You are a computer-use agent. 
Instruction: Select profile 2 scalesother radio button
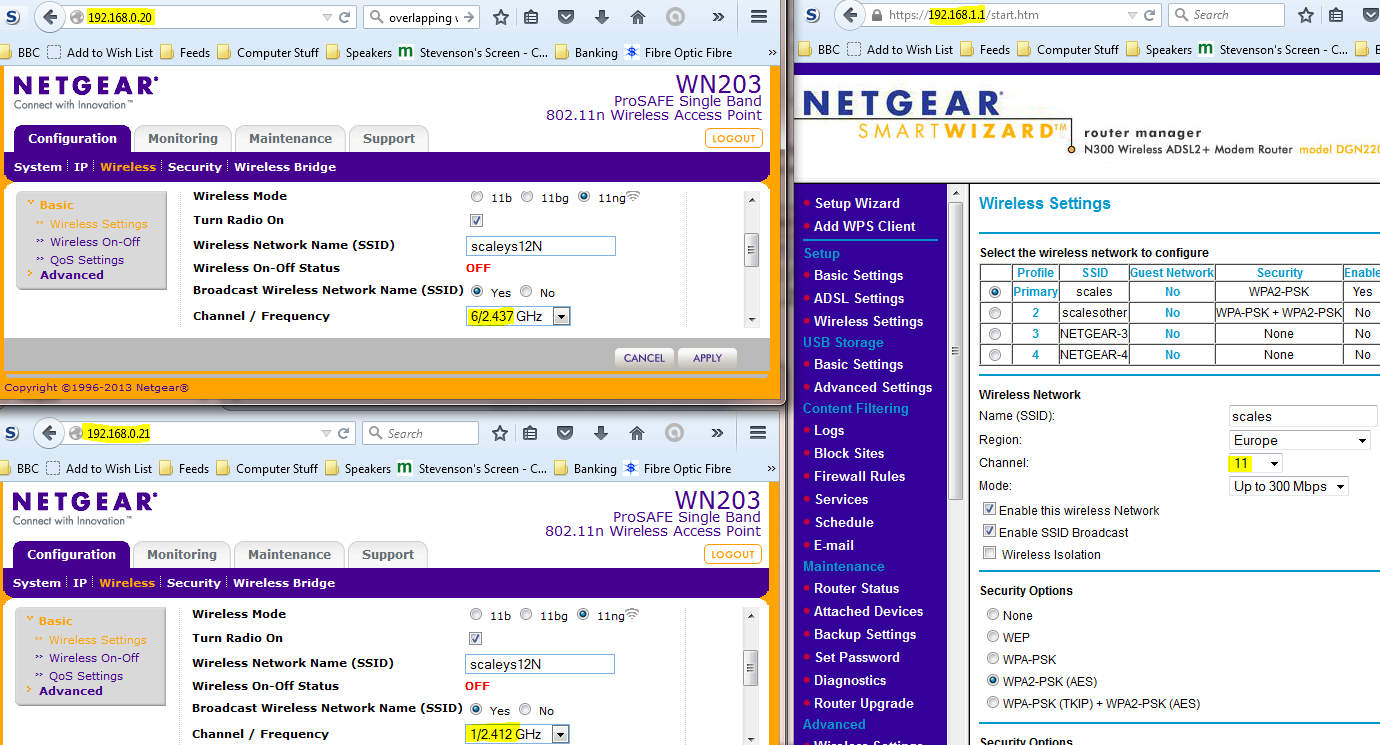point(994,312)
